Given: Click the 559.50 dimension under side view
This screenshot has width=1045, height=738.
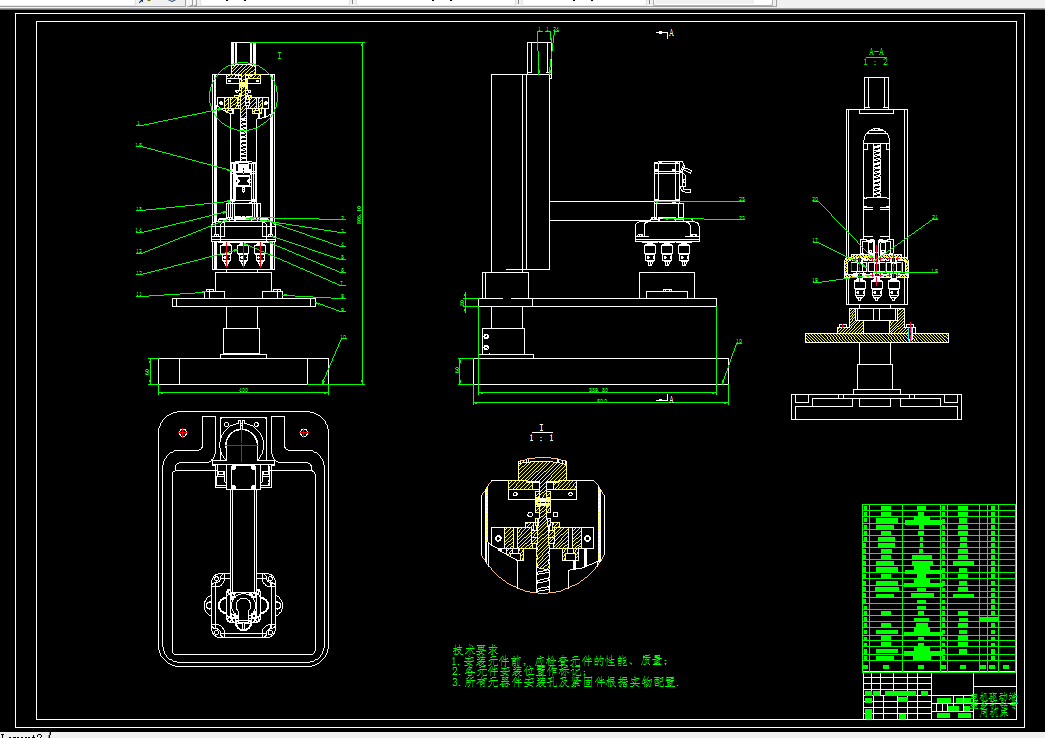Looking at the screenshot, I should click(x=598, y=390).
